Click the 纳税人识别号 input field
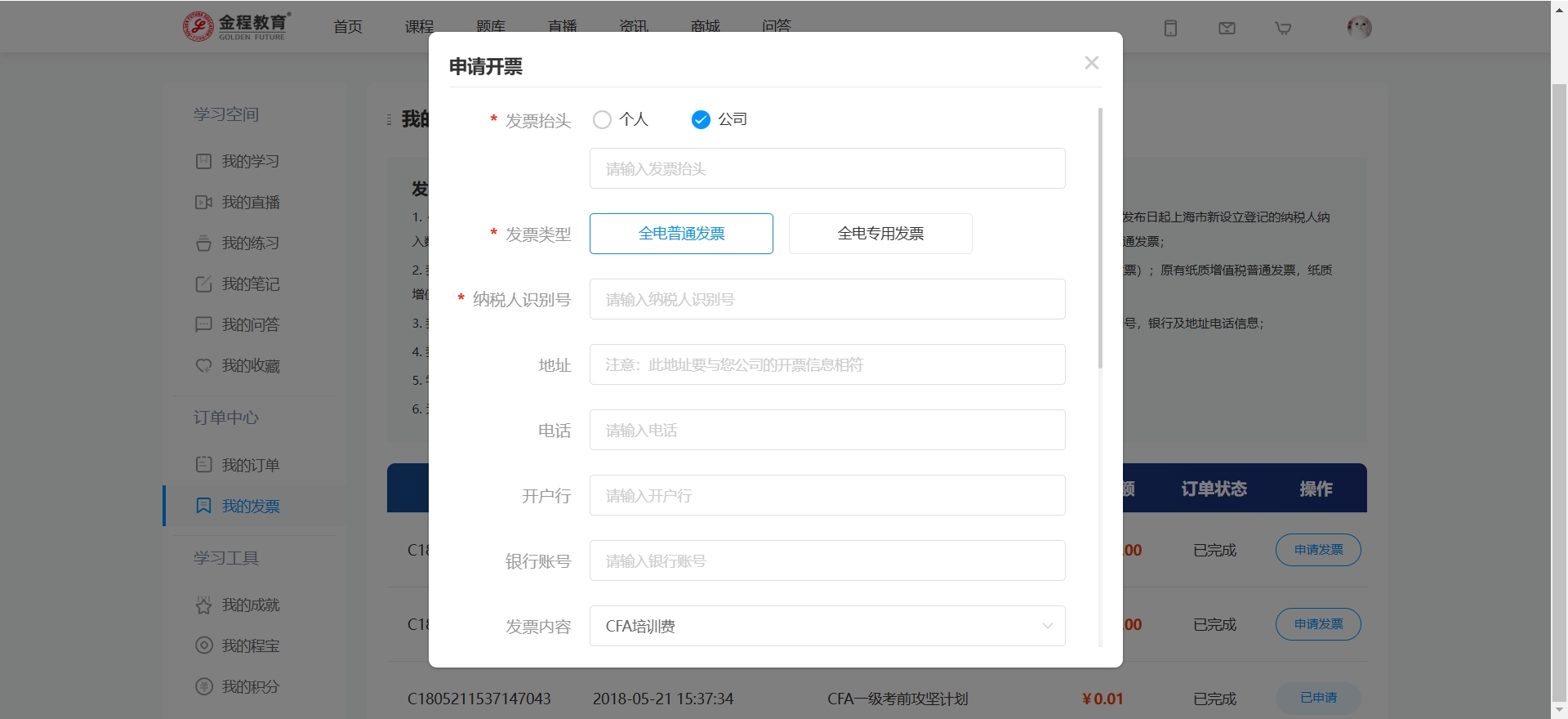Viewport: 1568px width, 719px height. (827, 299)
